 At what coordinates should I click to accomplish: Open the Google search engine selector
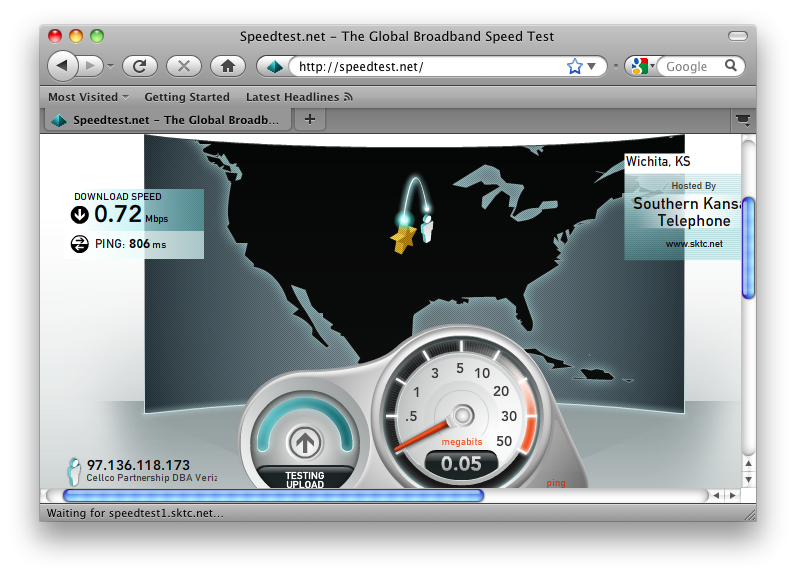click(643, 66)
